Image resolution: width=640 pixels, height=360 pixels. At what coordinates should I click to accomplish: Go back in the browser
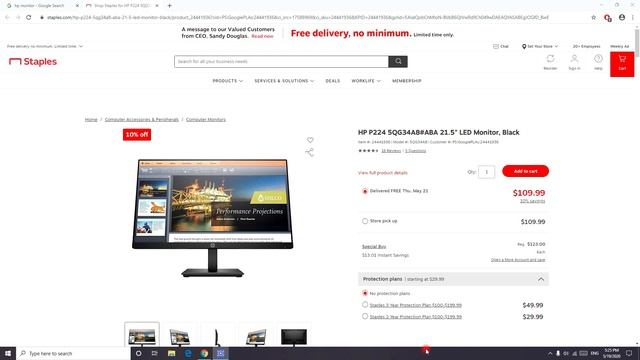(x=7, y=17)
